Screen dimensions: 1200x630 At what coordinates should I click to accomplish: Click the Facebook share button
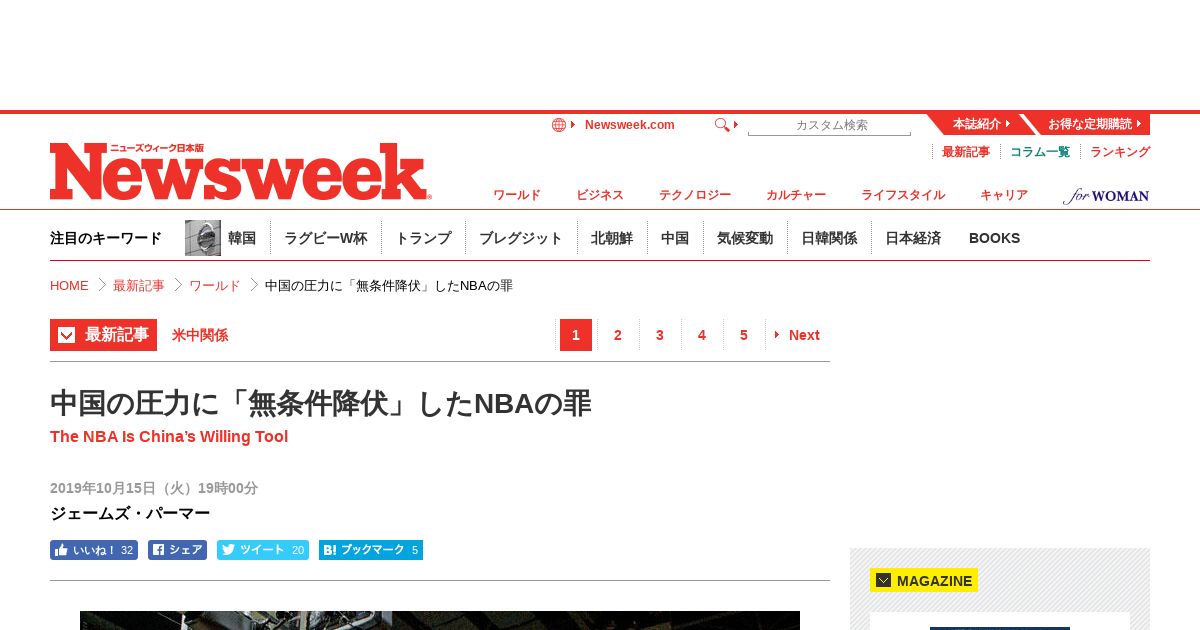(x=177, y=550)
